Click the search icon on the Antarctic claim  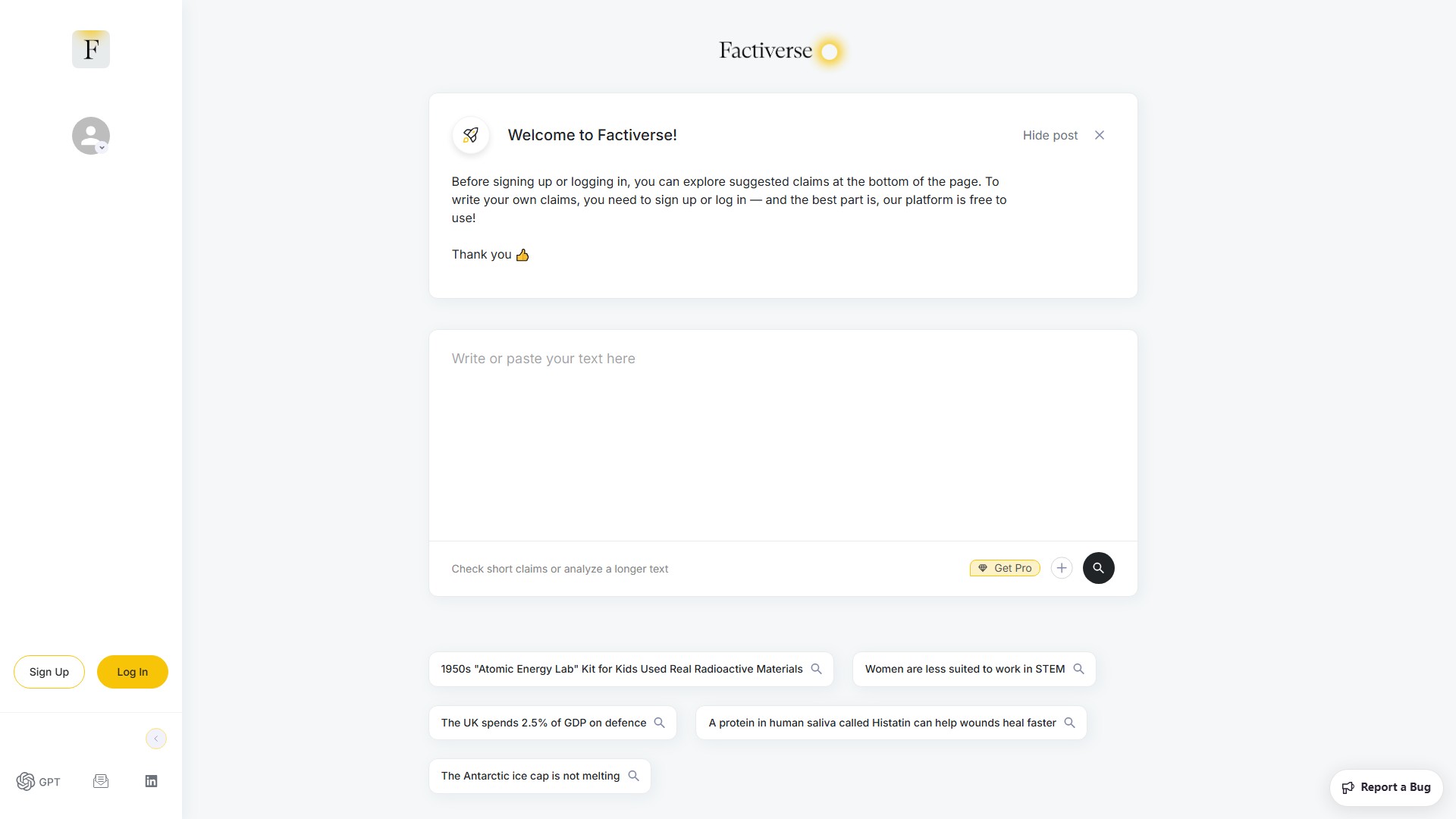633,775
